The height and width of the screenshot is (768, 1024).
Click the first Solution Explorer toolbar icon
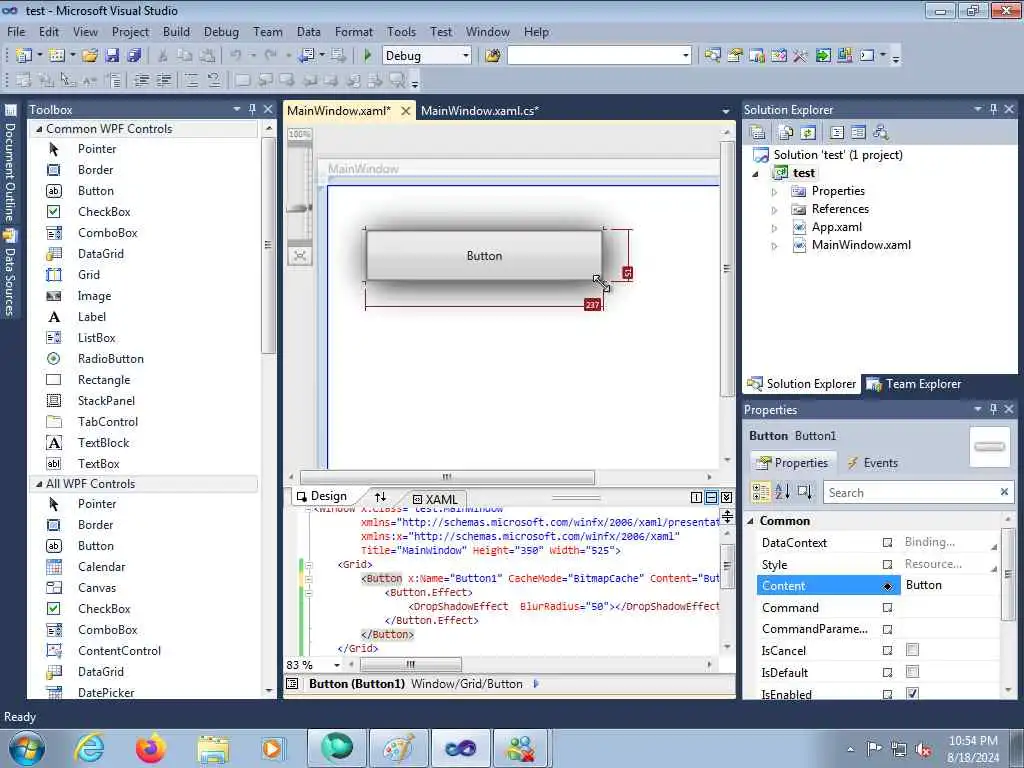tap(758, 133)
